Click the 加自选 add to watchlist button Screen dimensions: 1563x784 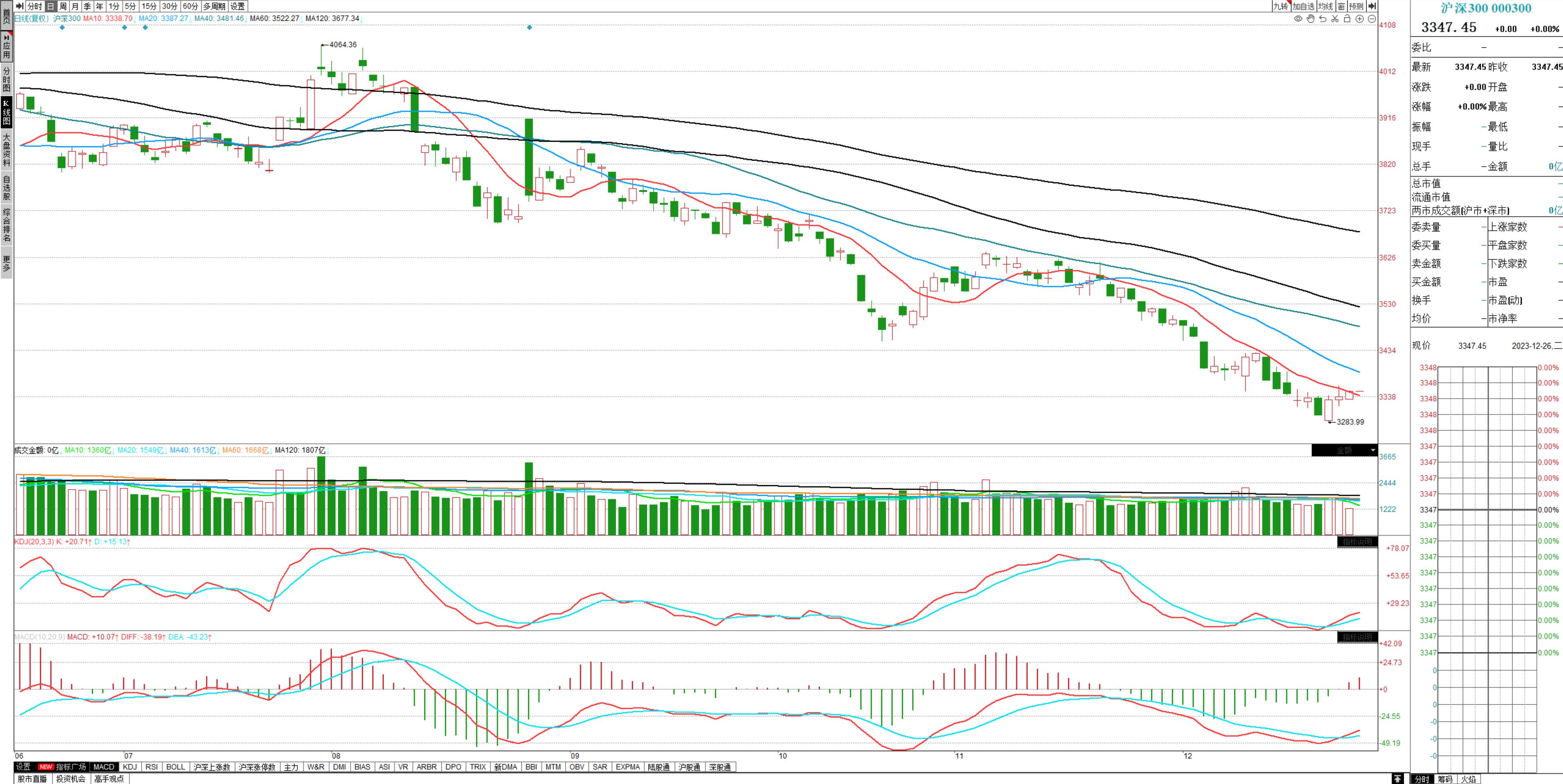tap(1303, 6)
